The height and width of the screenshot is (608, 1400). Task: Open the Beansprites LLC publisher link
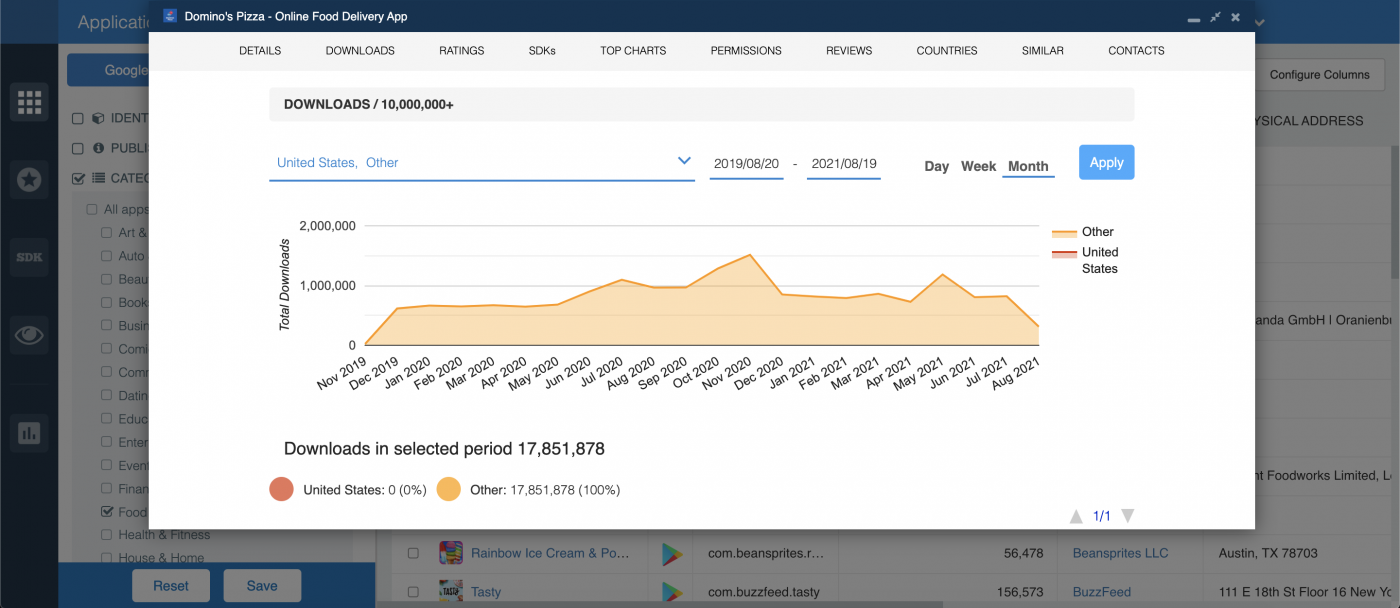1121,553
